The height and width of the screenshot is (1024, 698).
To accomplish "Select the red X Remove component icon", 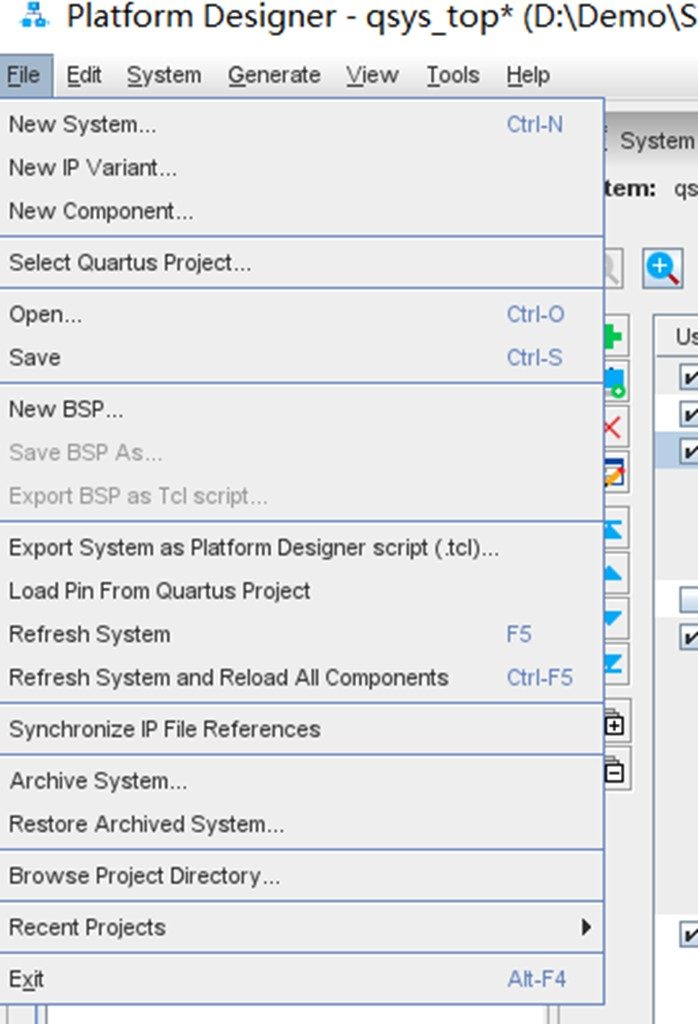I will tap(612, 422).
